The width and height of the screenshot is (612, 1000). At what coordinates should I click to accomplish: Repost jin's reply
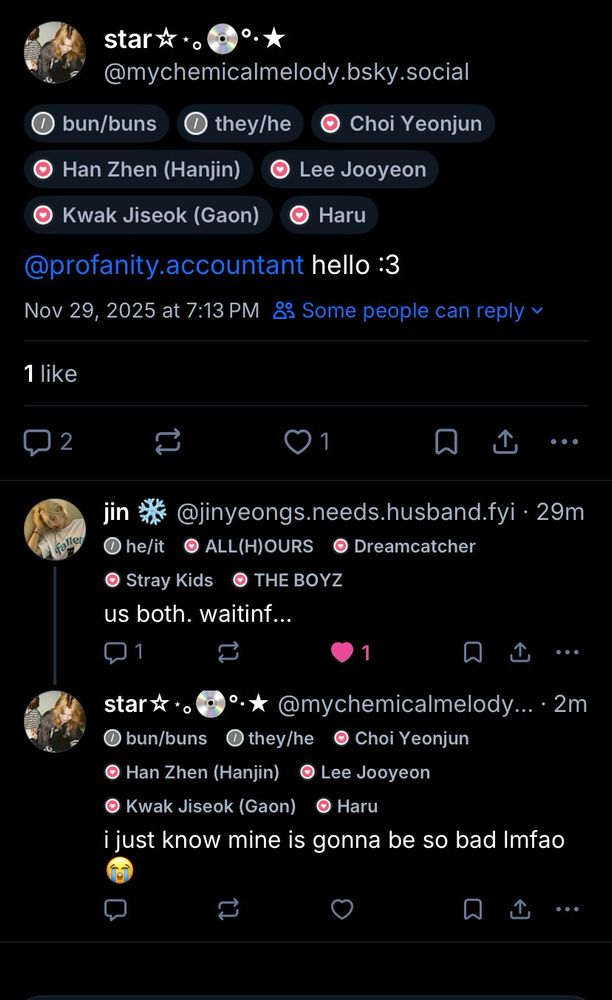pos(228,652)
